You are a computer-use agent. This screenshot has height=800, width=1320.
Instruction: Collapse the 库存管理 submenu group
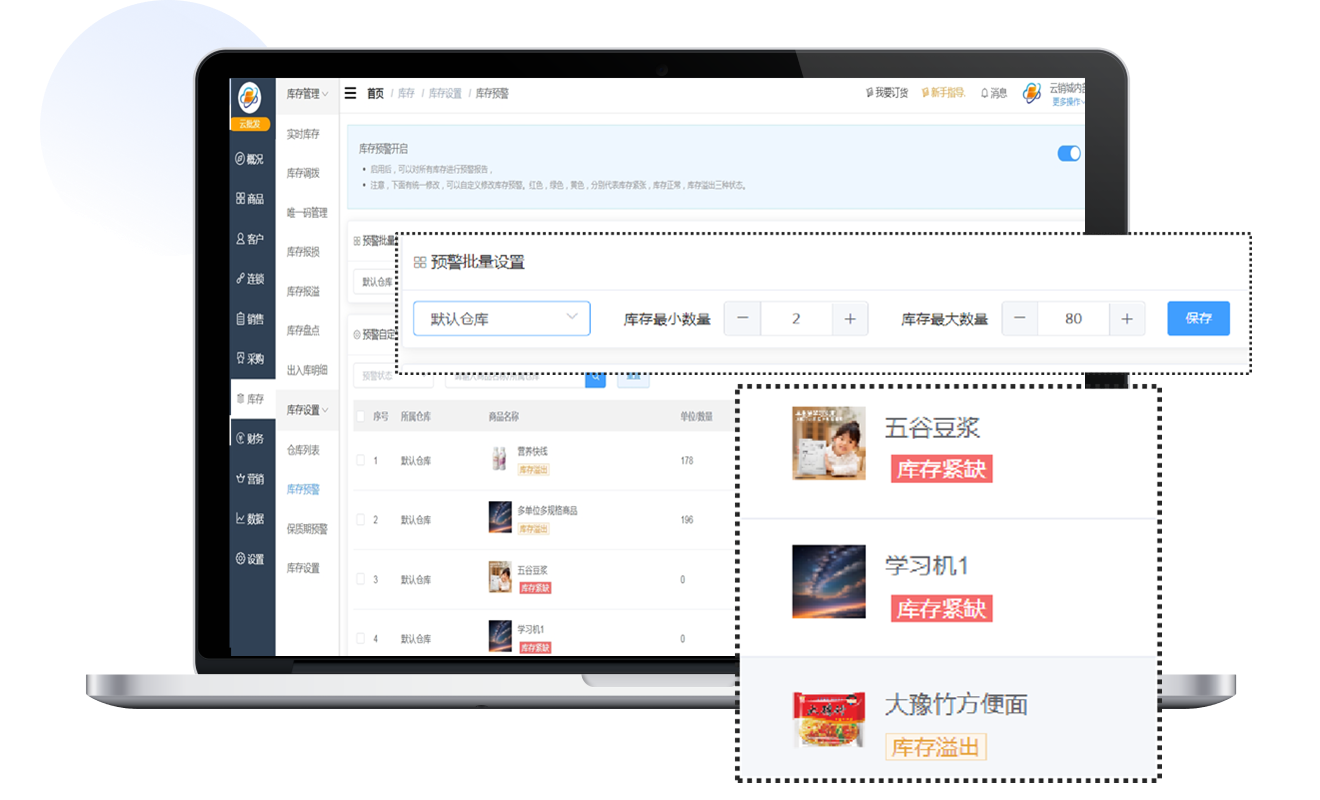click(306, 94)
